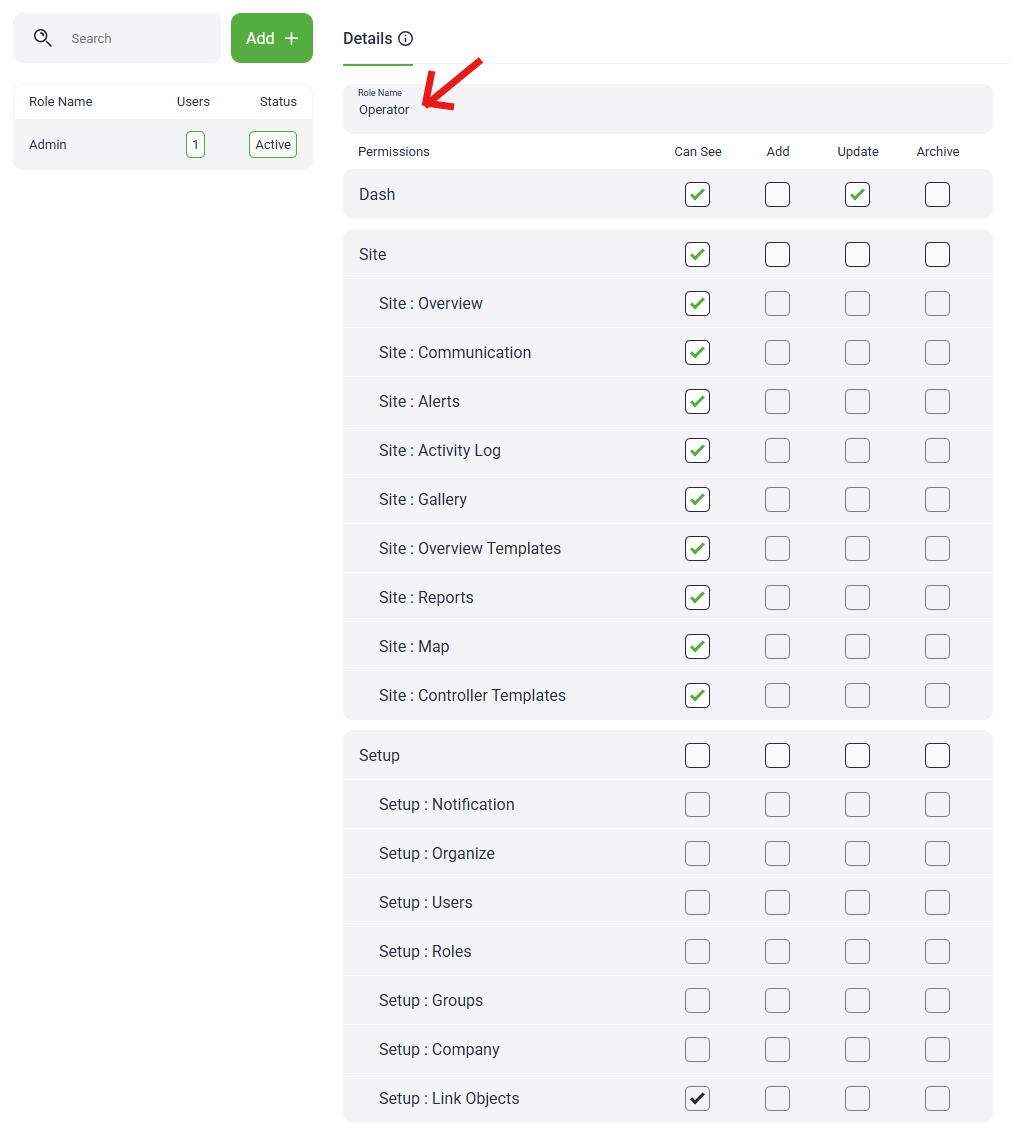
Task: Disable Dash Update permission
Action: (857, 195)
